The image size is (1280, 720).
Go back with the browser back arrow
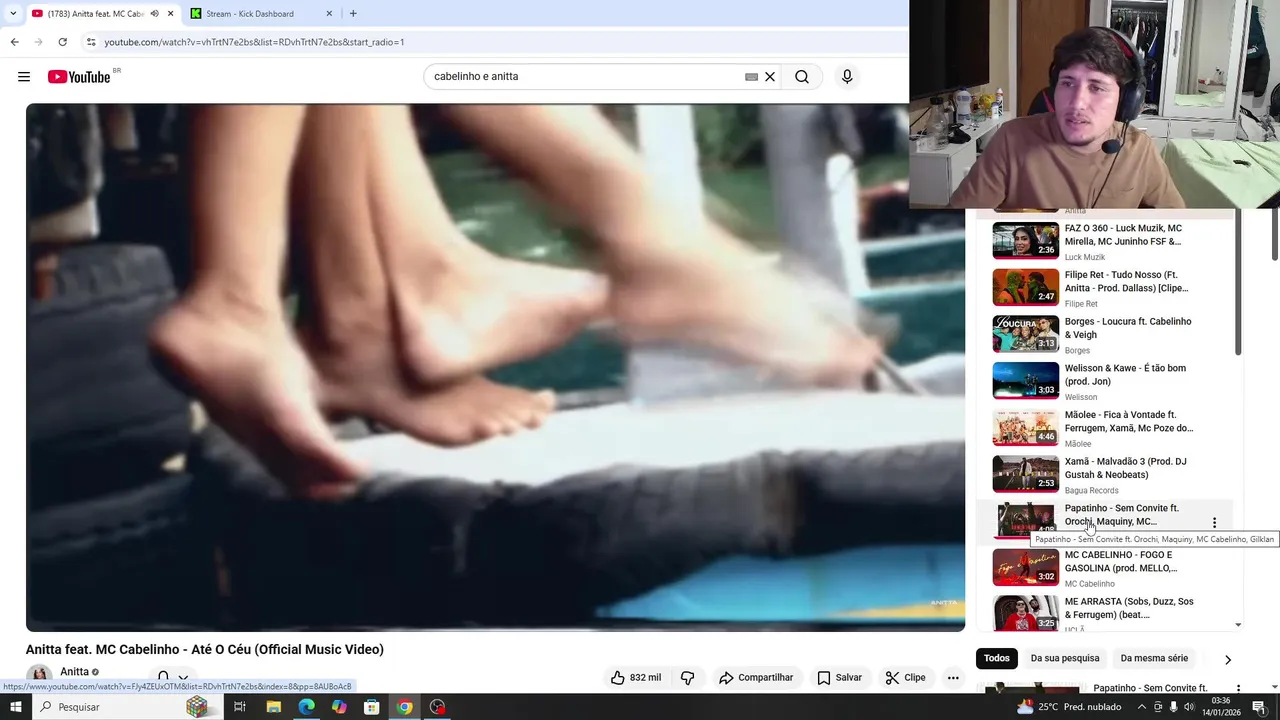[x=14, y=42]
